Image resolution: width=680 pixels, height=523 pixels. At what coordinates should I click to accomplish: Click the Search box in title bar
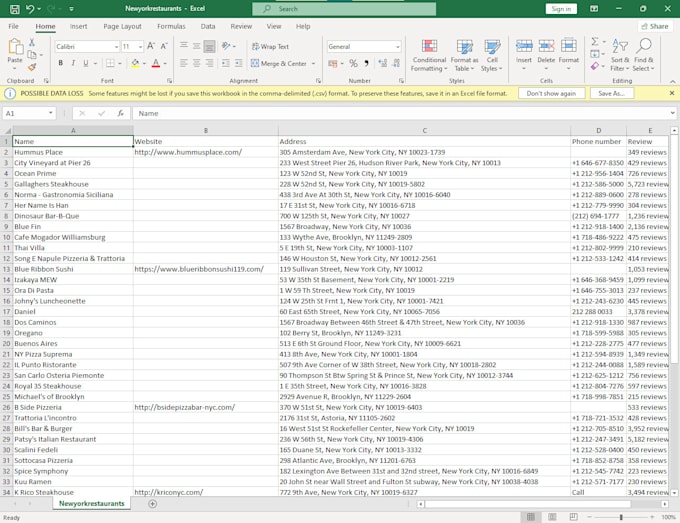(344, 9)
